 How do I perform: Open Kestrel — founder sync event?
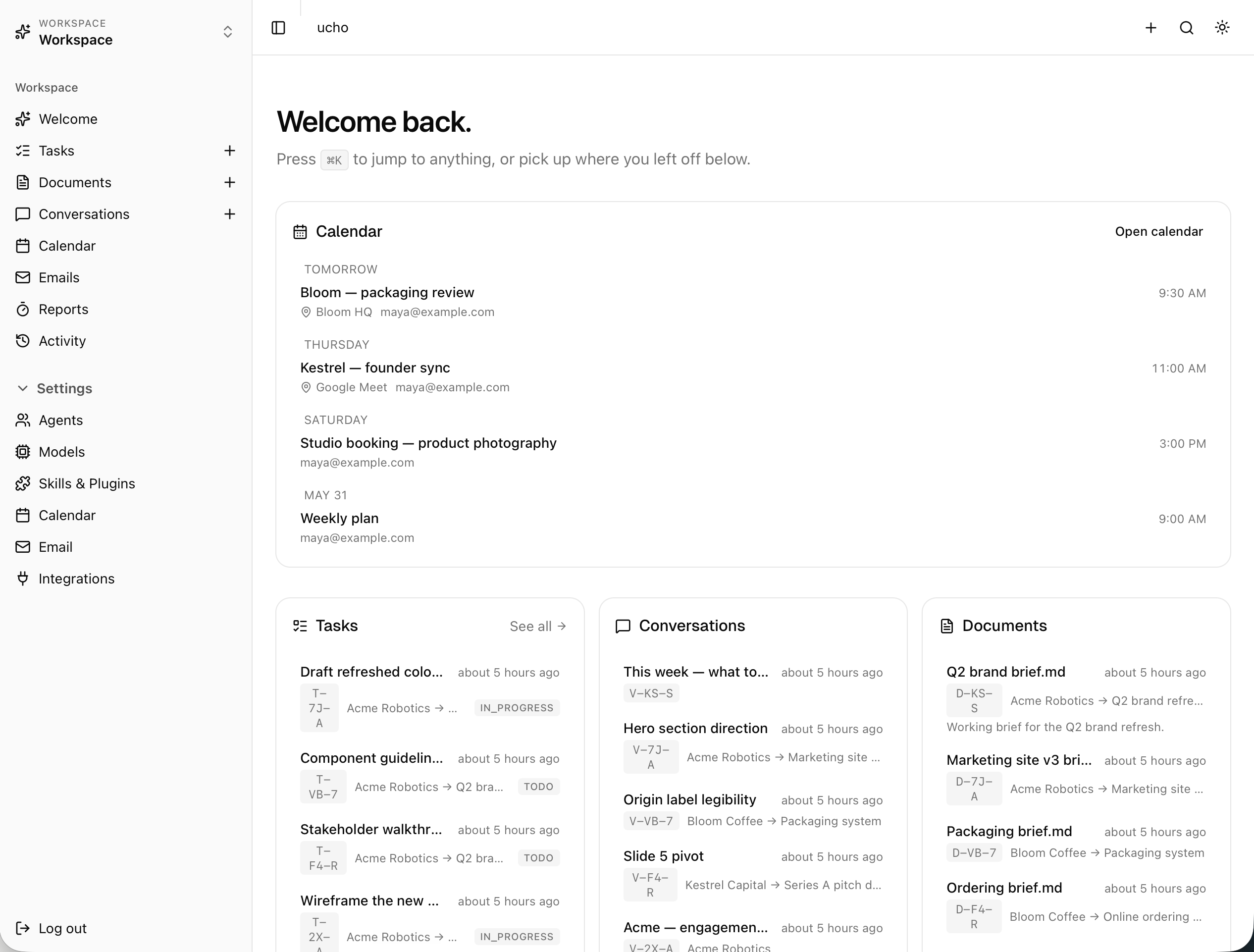point(753,377)
